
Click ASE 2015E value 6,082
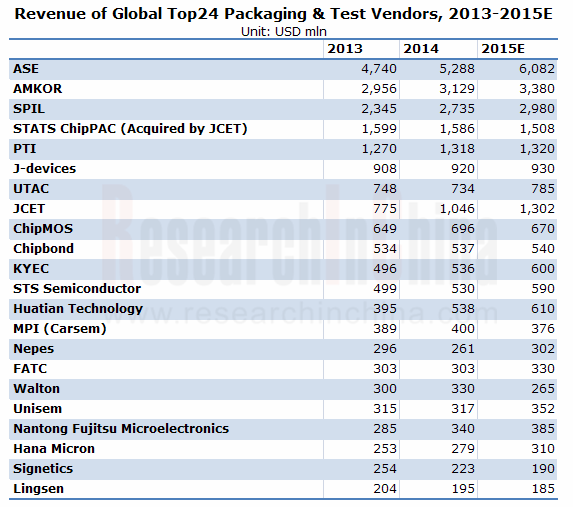pyautogui.click(x=537, y=69)
